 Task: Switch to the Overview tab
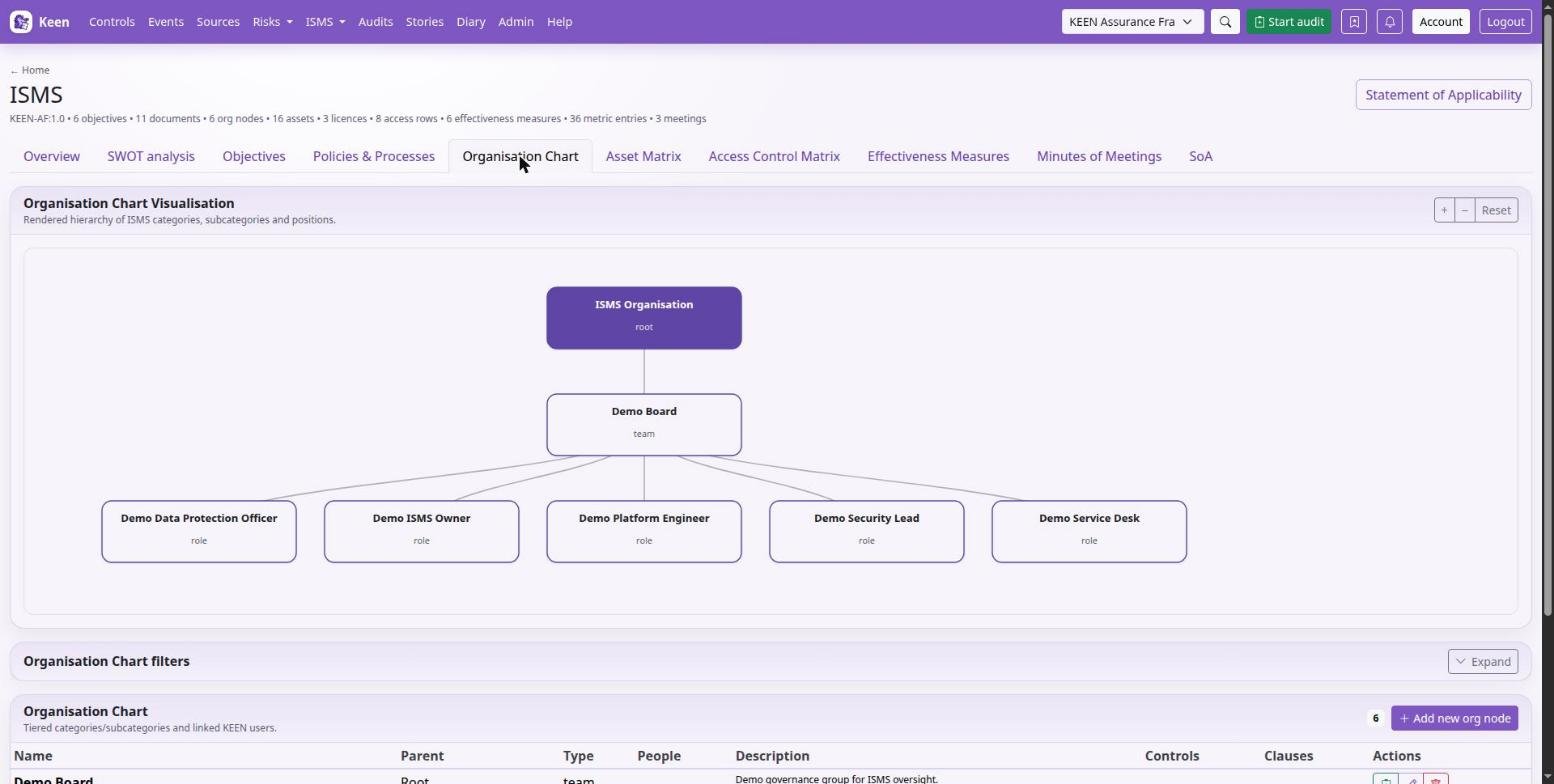(x=52, y=157)
